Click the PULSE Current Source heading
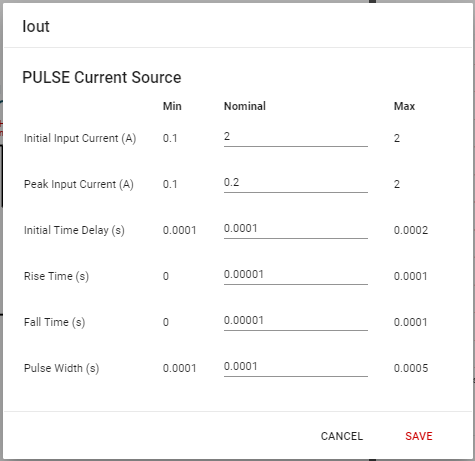This screenshot has width=475, height=461. click(x=102, y=77)
